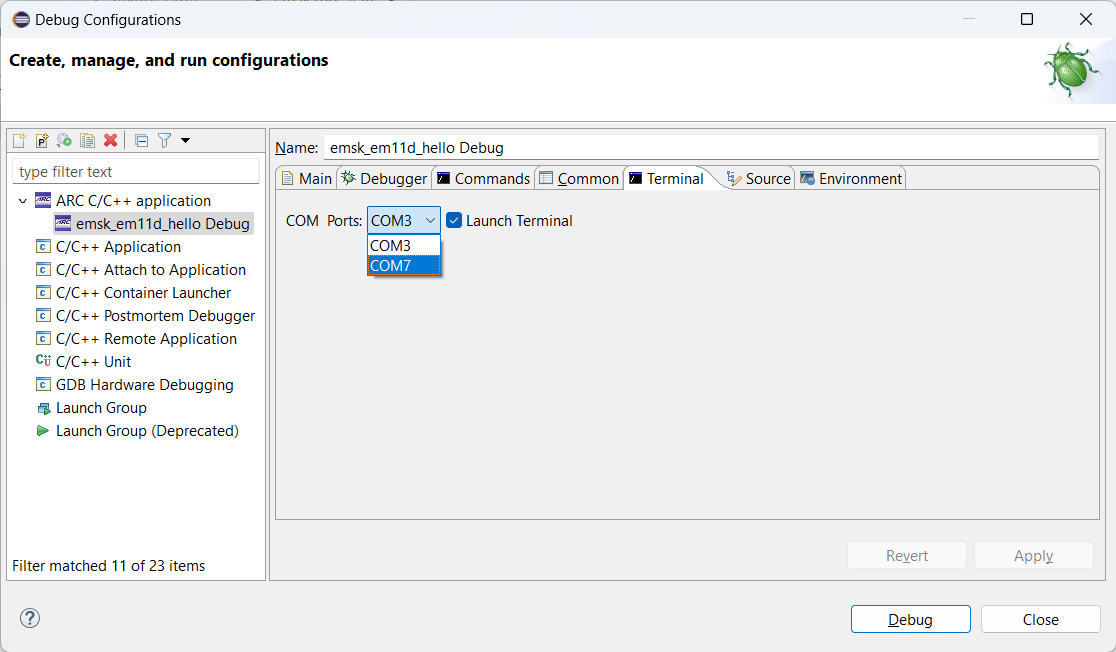1116x652 pixels.
Task: Click the New launch configuration icon
Action: [19, 141]
